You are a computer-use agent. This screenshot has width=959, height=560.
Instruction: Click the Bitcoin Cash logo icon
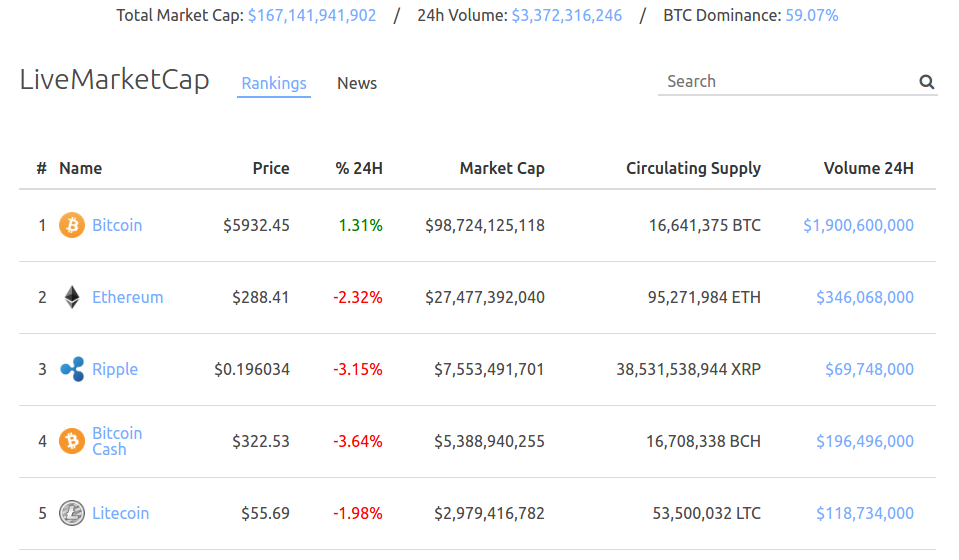point(72,441)
